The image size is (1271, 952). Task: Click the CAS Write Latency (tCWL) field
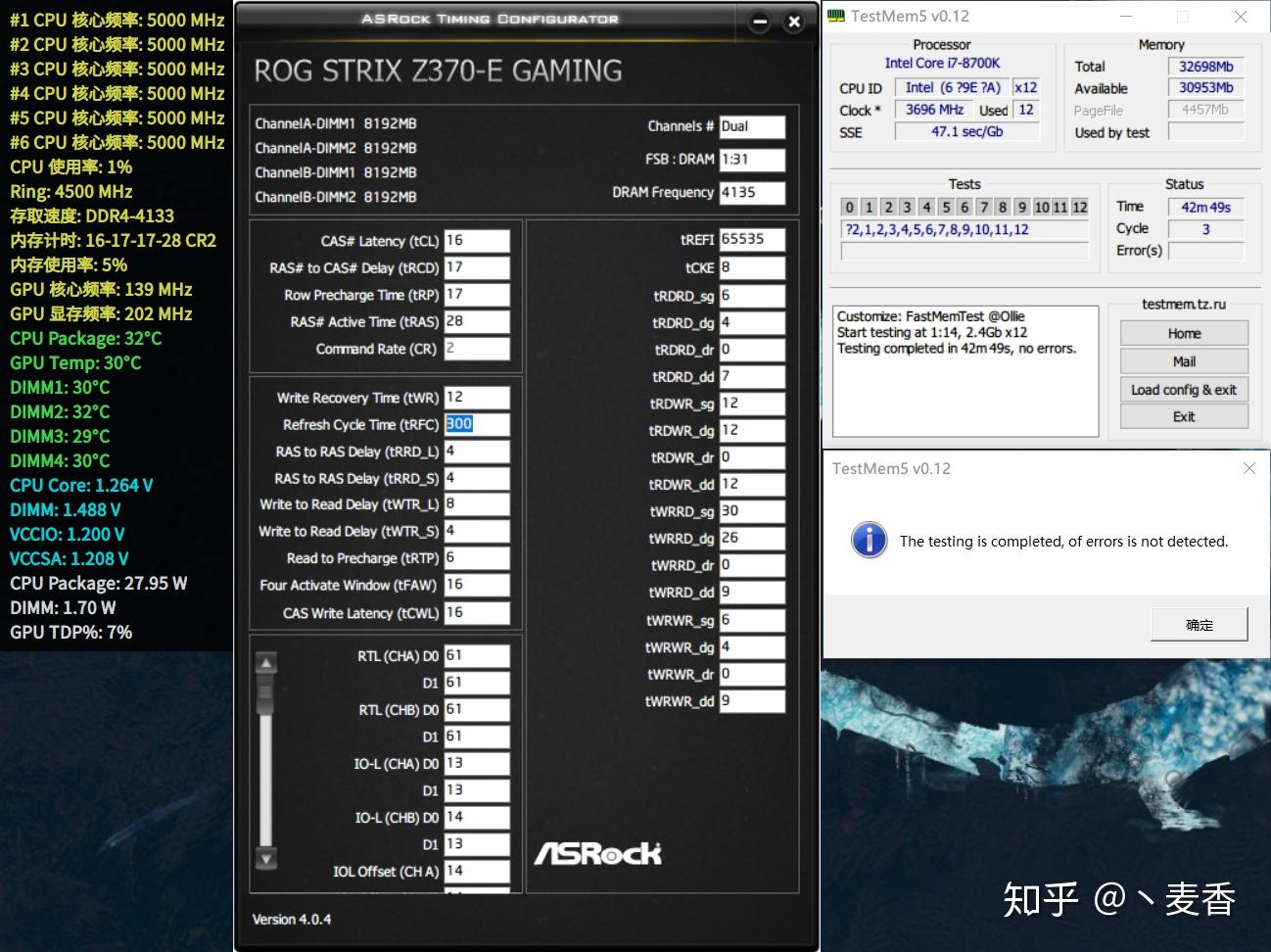(477, 613)
